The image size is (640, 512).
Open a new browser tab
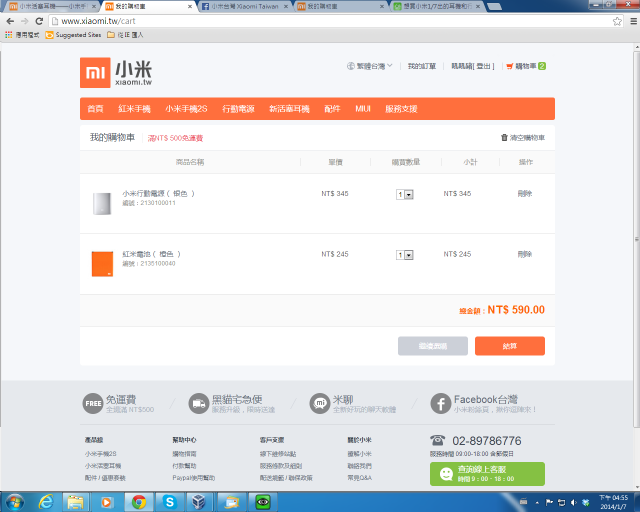click(x=494, y=6)
